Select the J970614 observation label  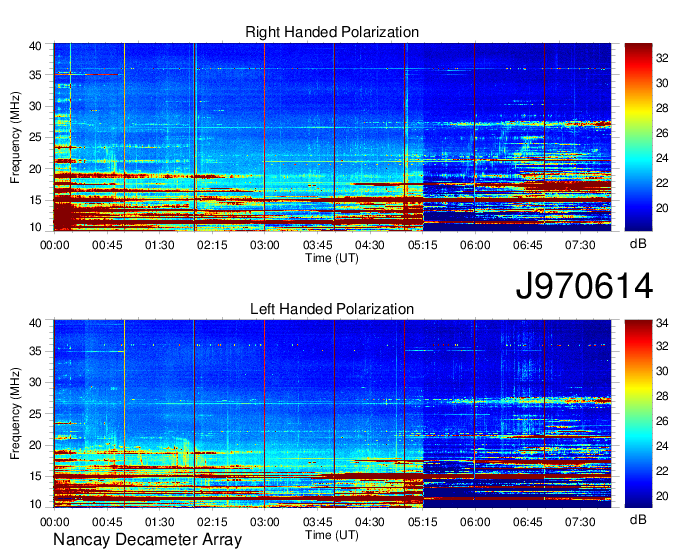[x=584, y=285]
